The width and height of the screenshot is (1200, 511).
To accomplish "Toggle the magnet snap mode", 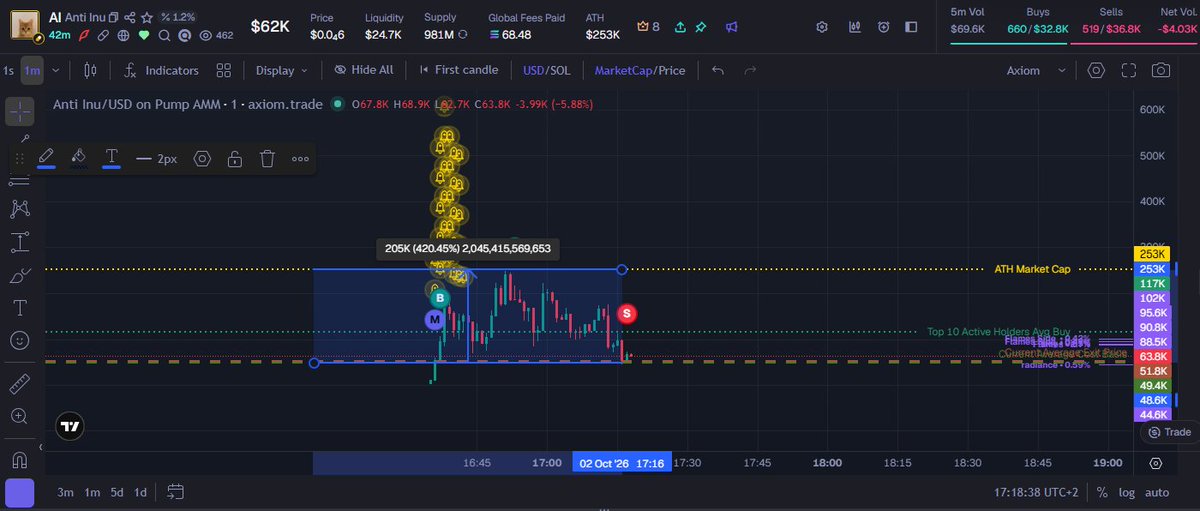I will point(20,460).
